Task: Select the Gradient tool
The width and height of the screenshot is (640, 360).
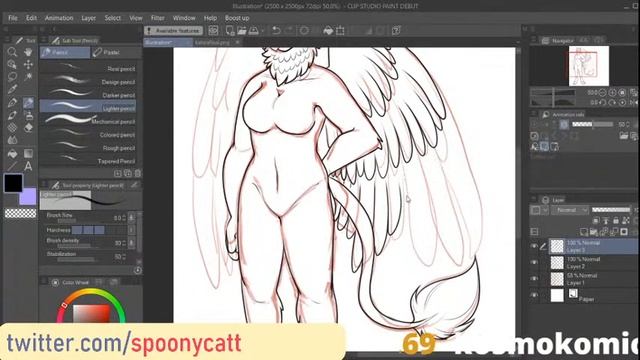Action: [x=28, y=153]
